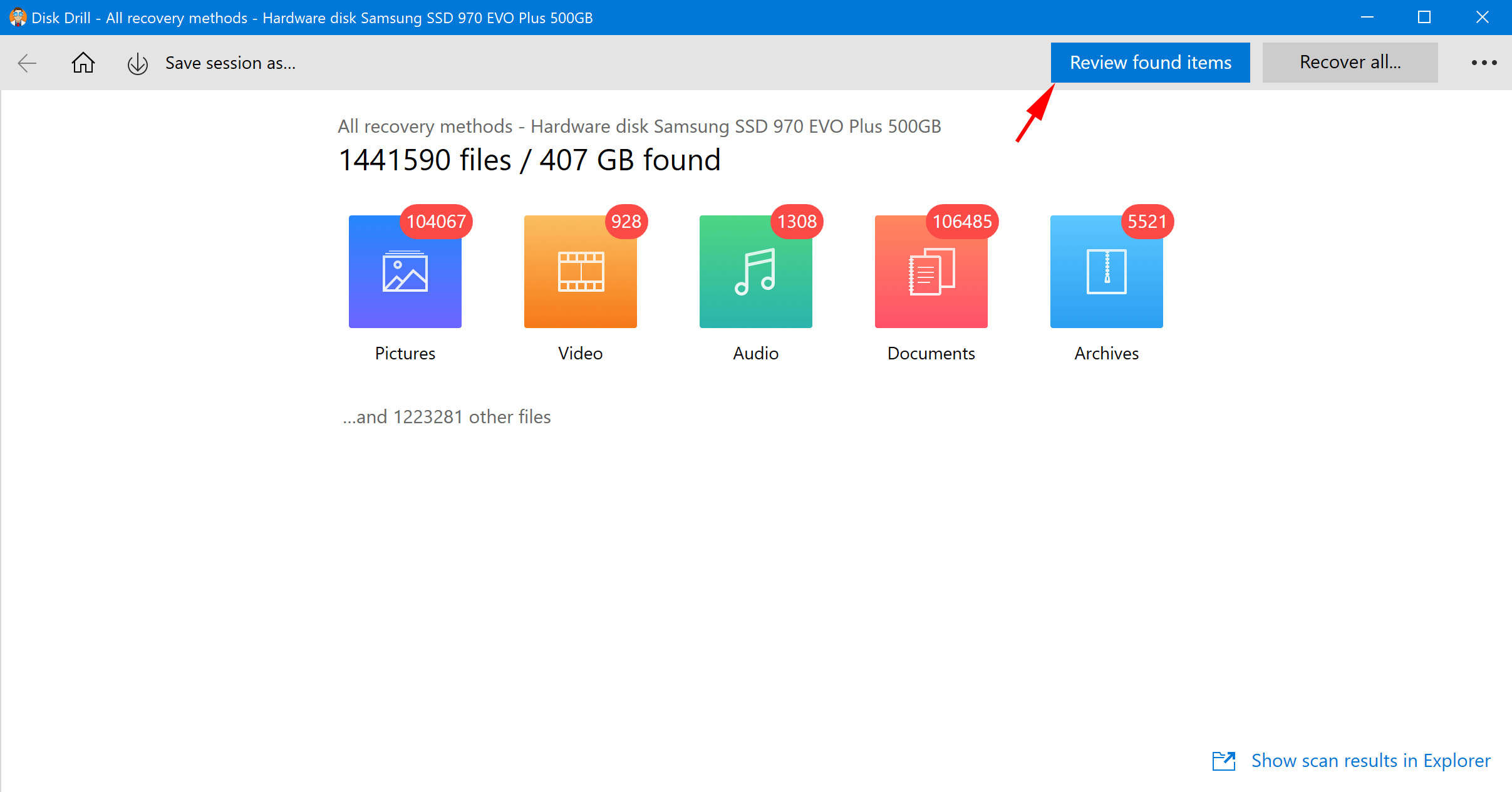Click the download save session button
Viewport: 1512px width, 792px height.
(137, 63)
